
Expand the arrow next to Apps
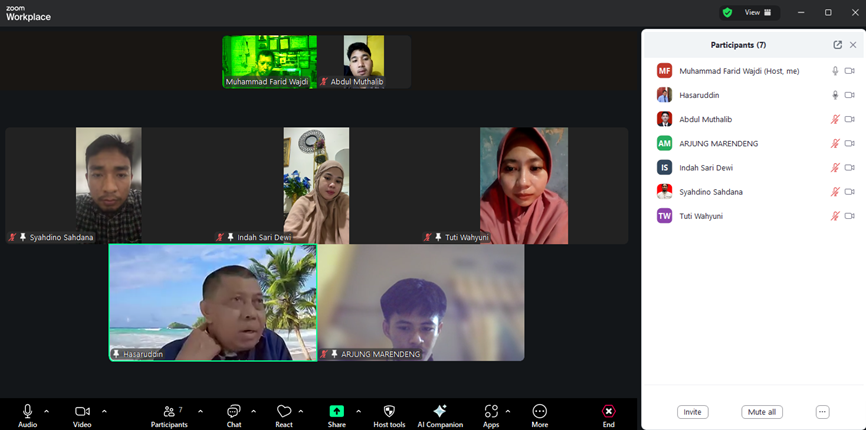point(508,411)
